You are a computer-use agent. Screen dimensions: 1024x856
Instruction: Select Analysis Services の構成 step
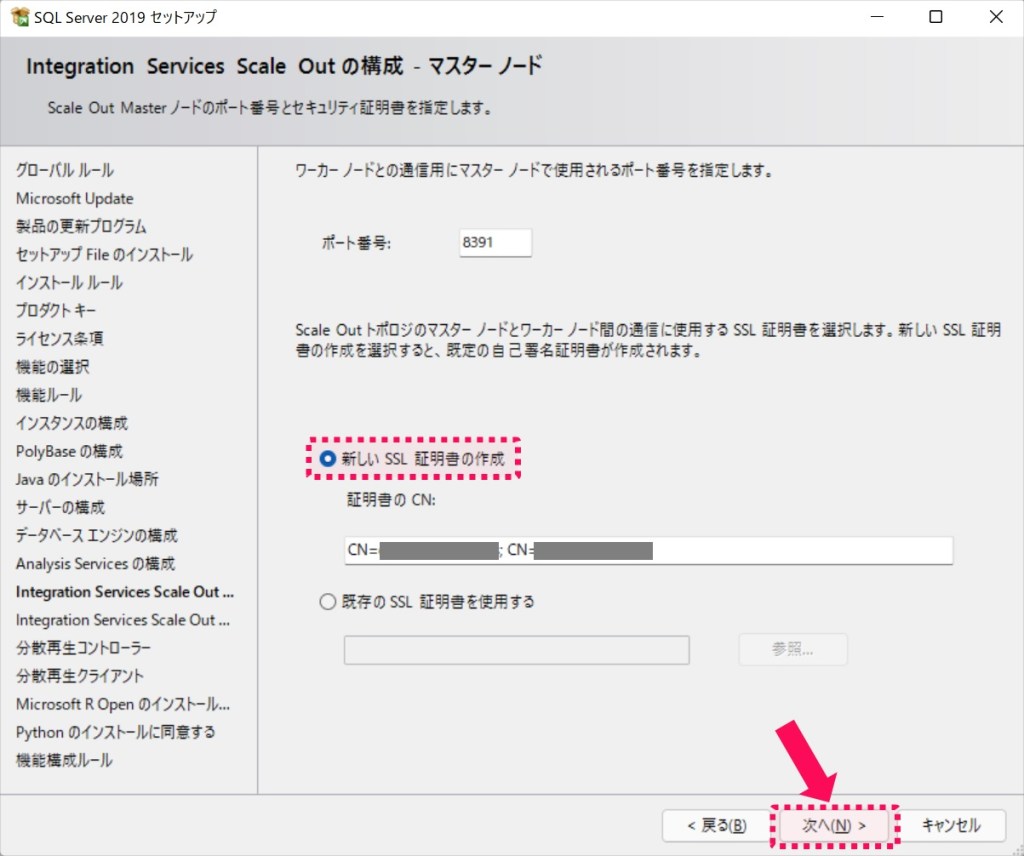(95, 563)
